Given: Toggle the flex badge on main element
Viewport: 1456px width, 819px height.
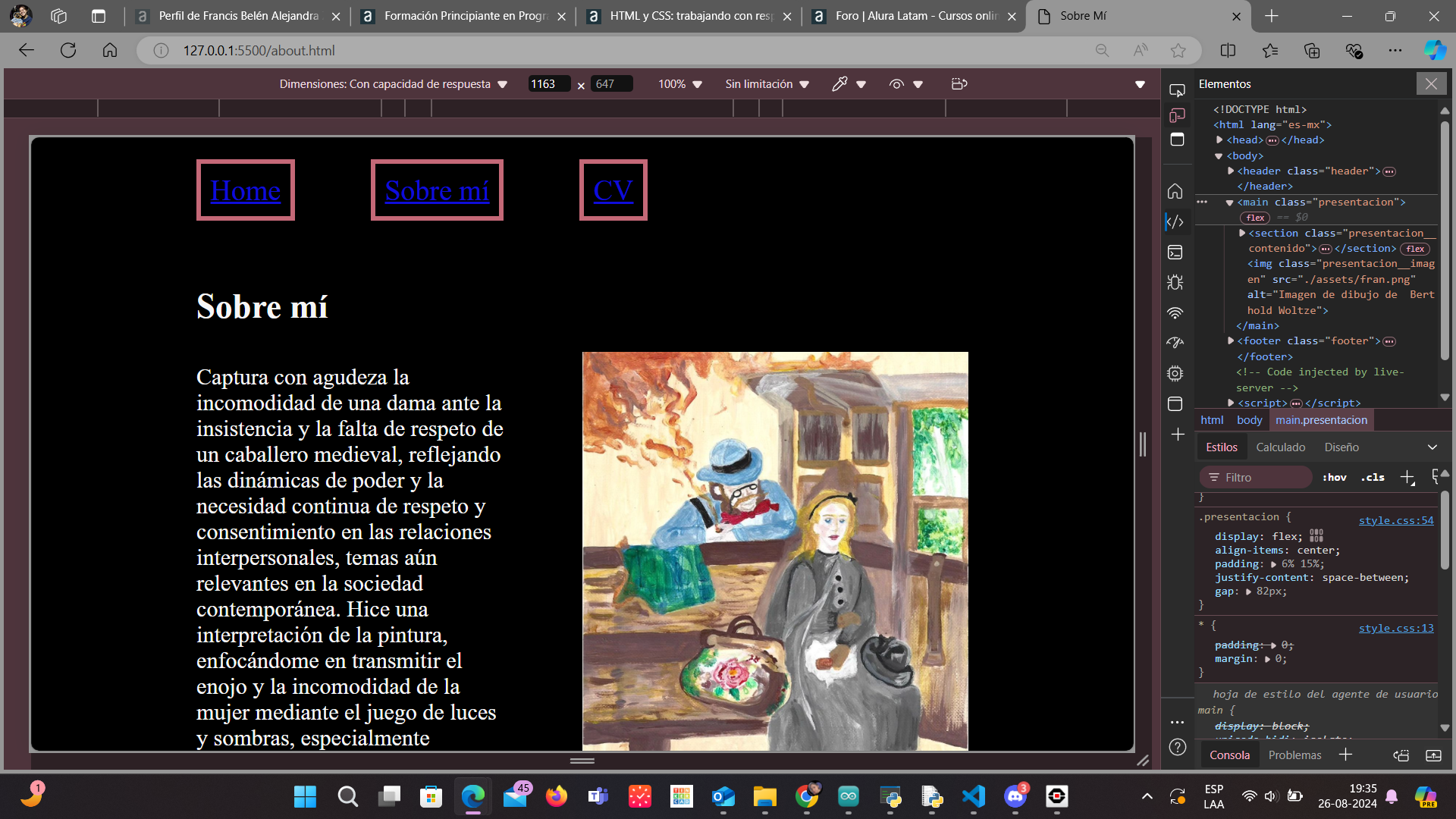Looking at the screenshot, I should (x=1255, y=218).
